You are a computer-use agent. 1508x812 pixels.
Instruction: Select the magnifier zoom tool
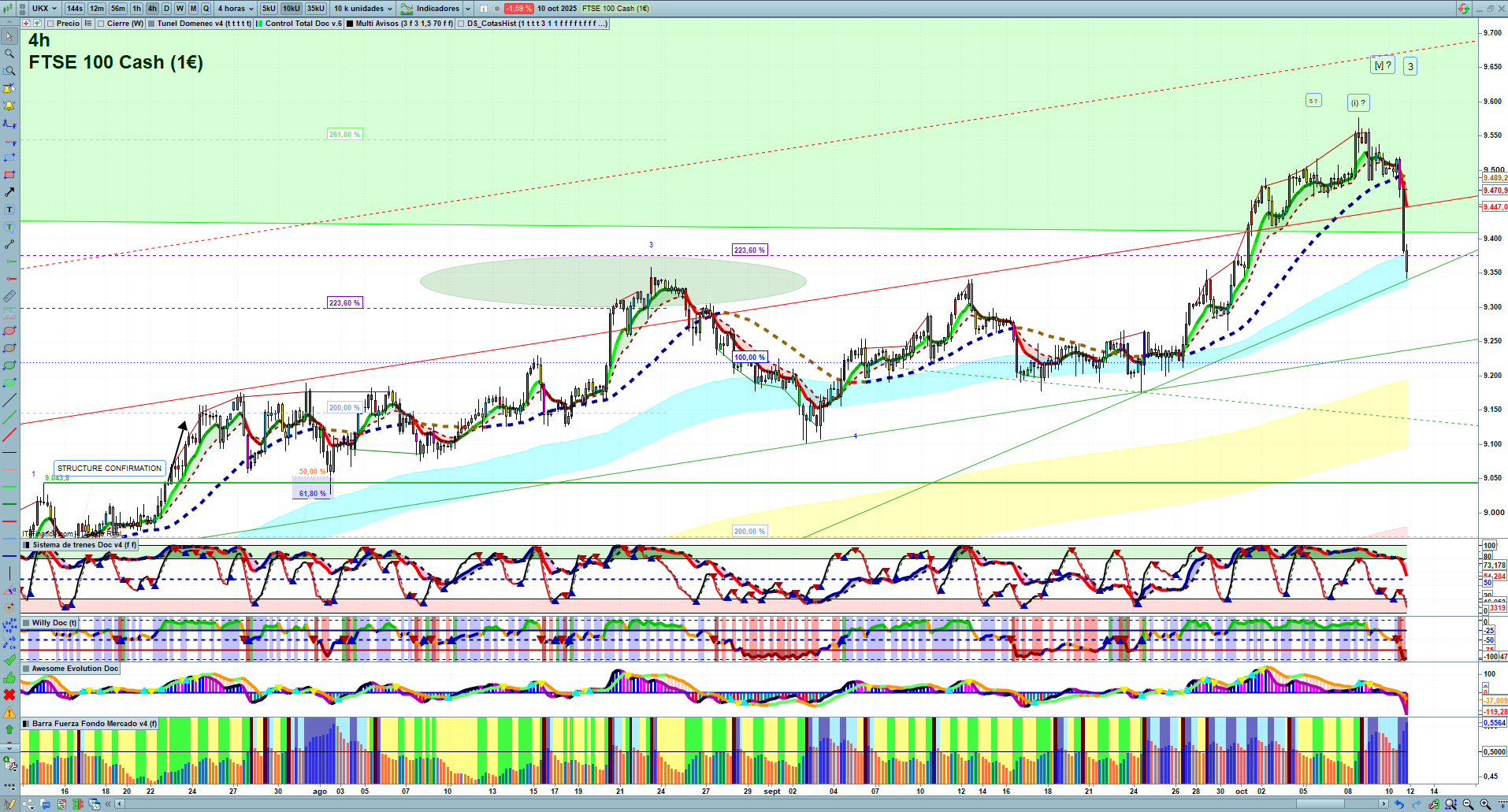[9, 54]
